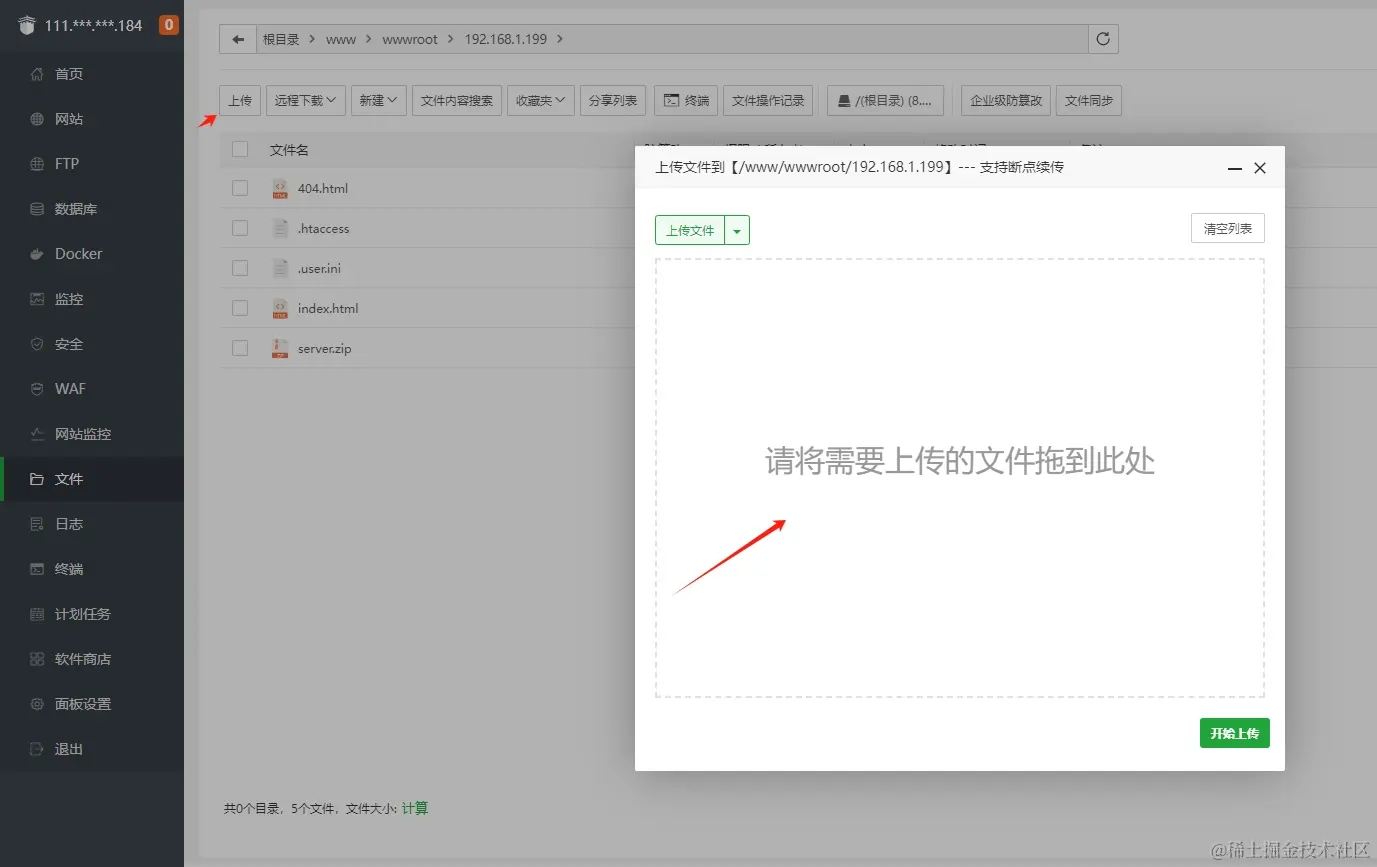Image resolution: width=1377 pixels, height=867 pixels.
Task: Click the 日志 log icon
Action: pos(37,524)
